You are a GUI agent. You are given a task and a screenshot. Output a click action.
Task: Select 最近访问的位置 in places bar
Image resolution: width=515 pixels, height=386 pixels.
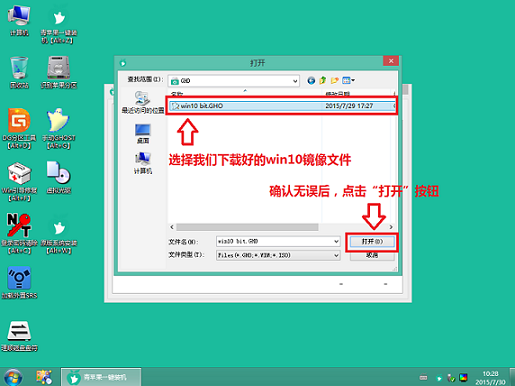143,102
